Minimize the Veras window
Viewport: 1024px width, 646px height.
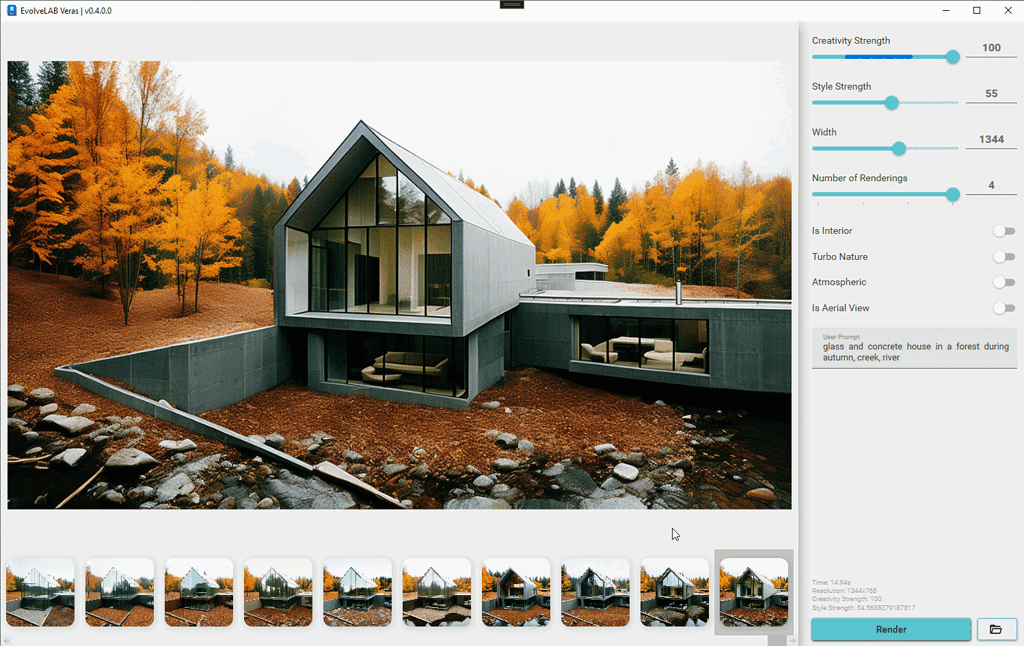click(945, 10)
